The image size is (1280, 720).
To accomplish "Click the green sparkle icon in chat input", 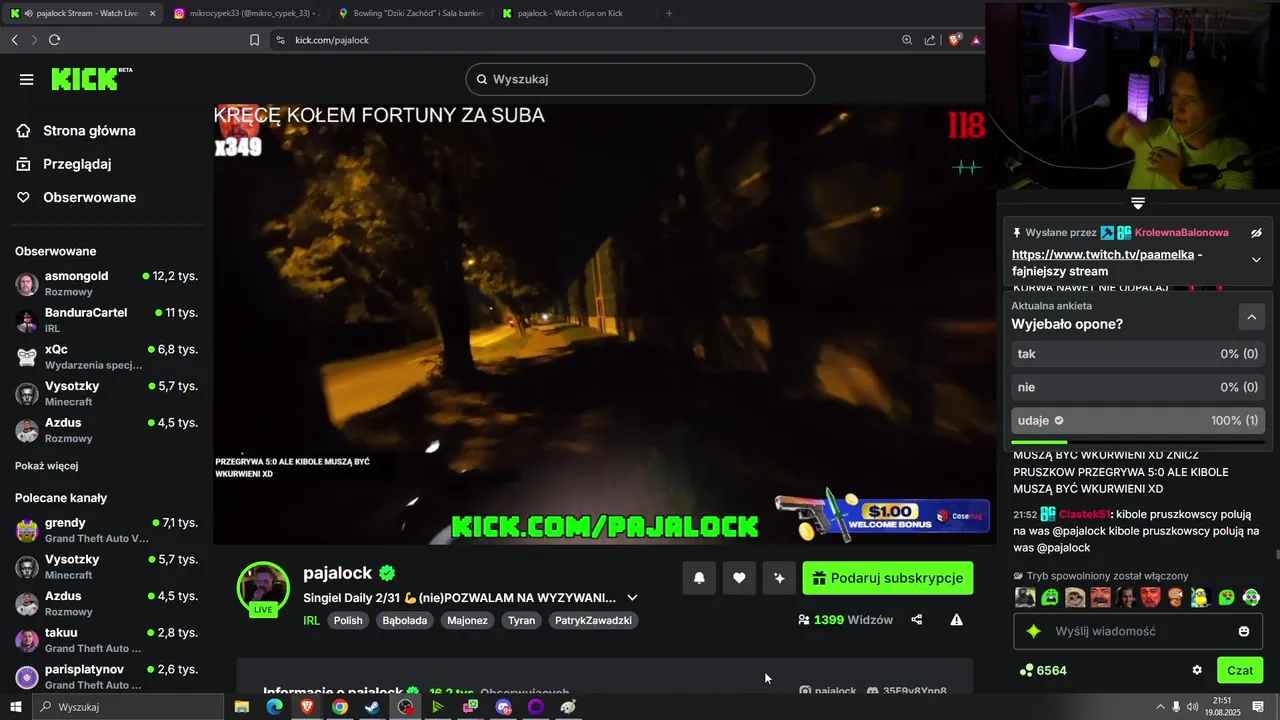I will pos(1034,632).
